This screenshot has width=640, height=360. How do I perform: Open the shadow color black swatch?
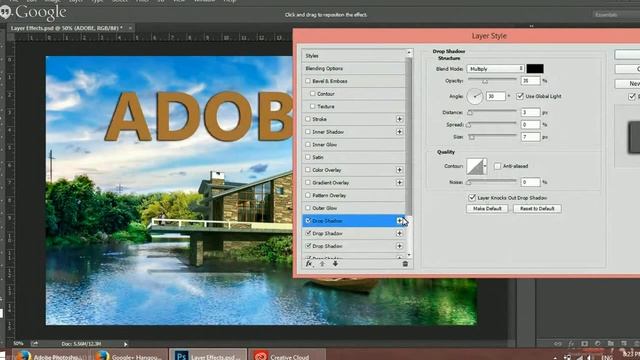[535, 69]
